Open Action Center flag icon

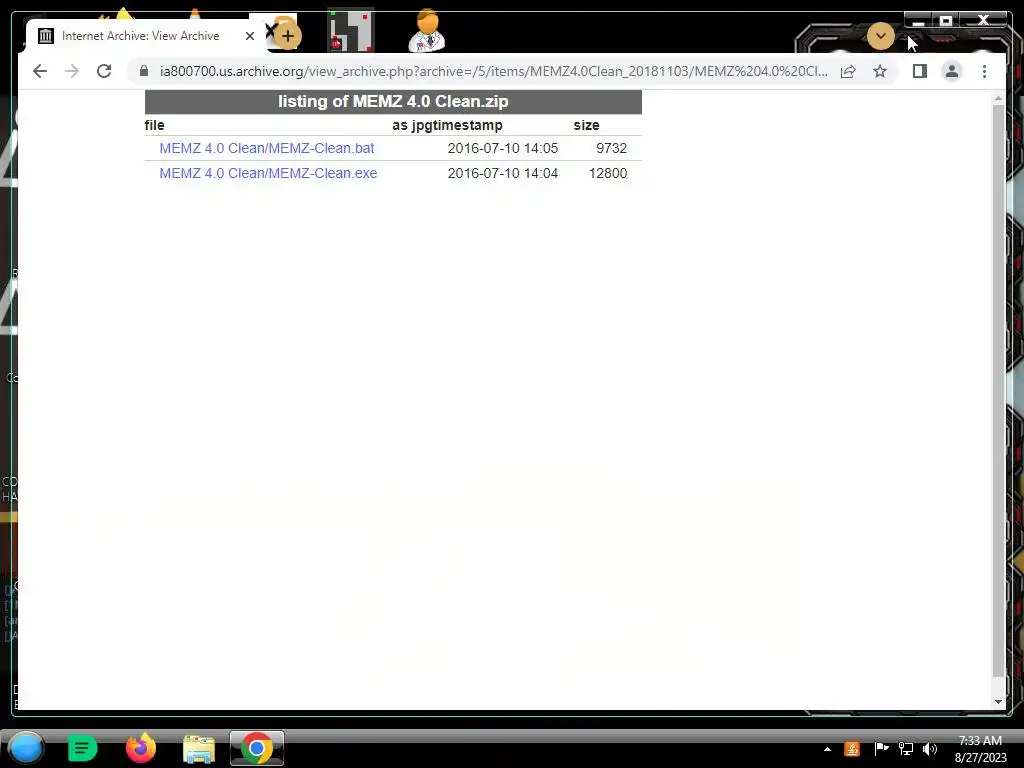click(880, 749)
